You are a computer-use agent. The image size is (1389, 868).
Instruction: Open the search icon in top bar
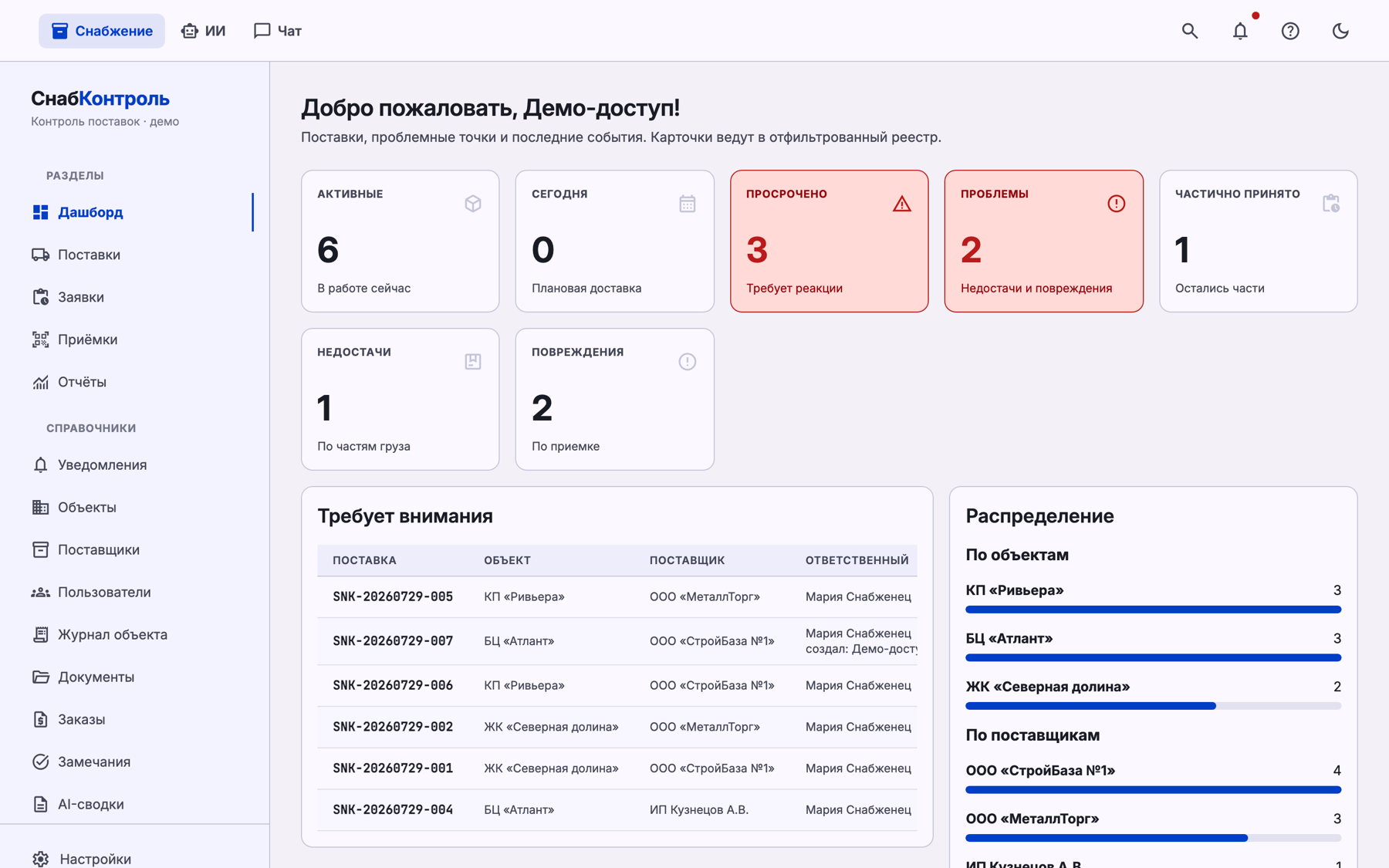1189,31
